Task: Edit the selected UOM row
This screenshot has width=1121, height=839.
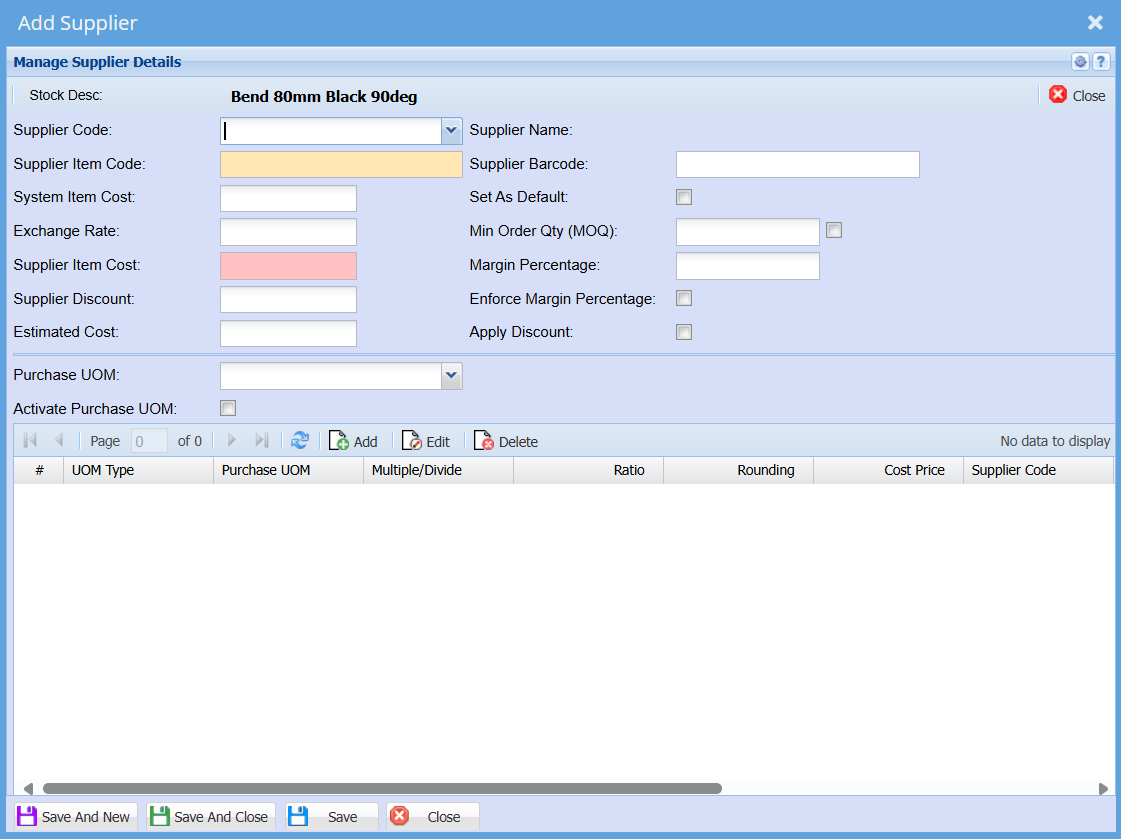Action: tap(426, 441)
